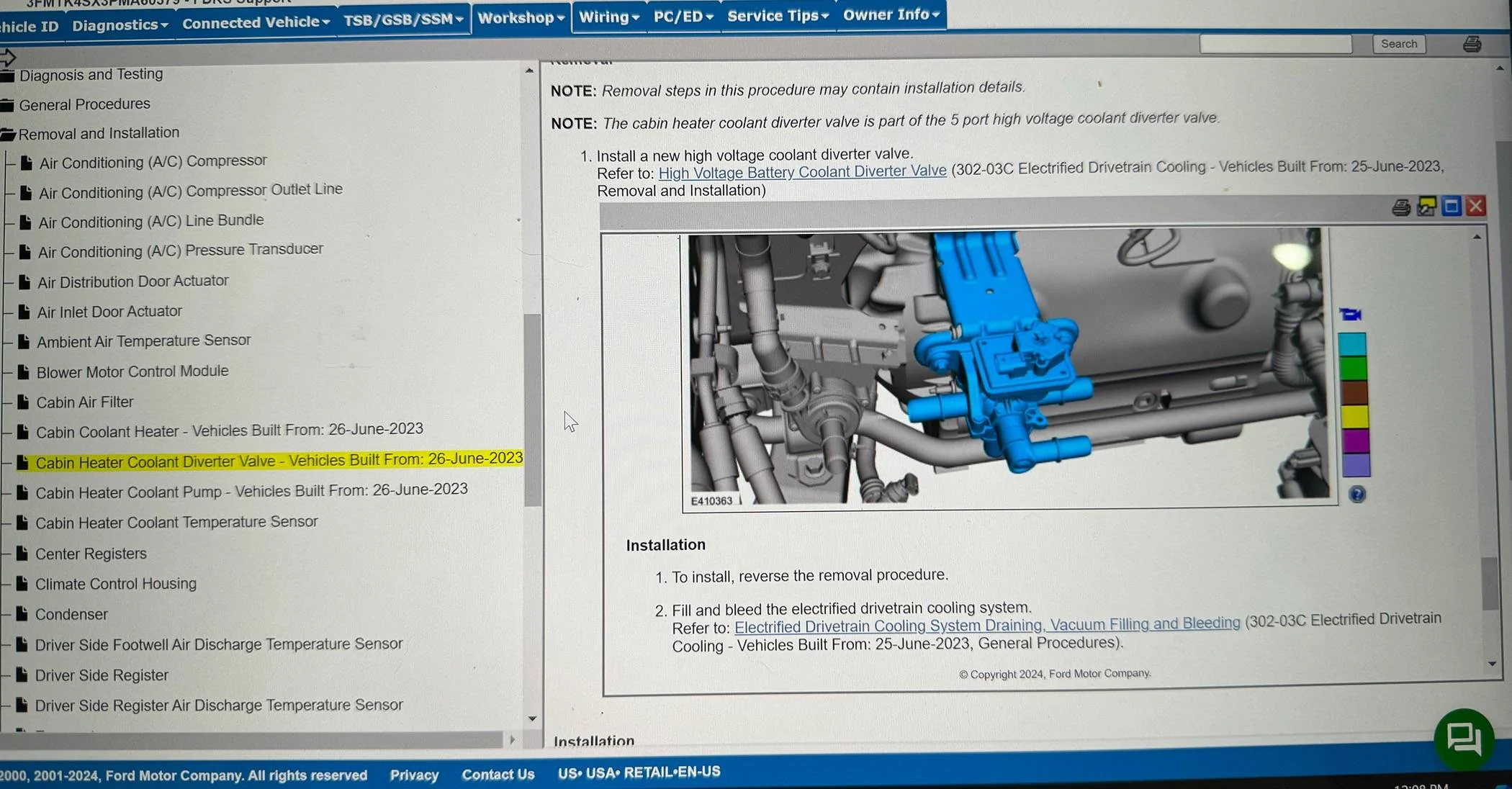The width and height of the screenshot is (1512, 789).
Task: Click tree panel scroll up arrow
Action: [530, 71]
